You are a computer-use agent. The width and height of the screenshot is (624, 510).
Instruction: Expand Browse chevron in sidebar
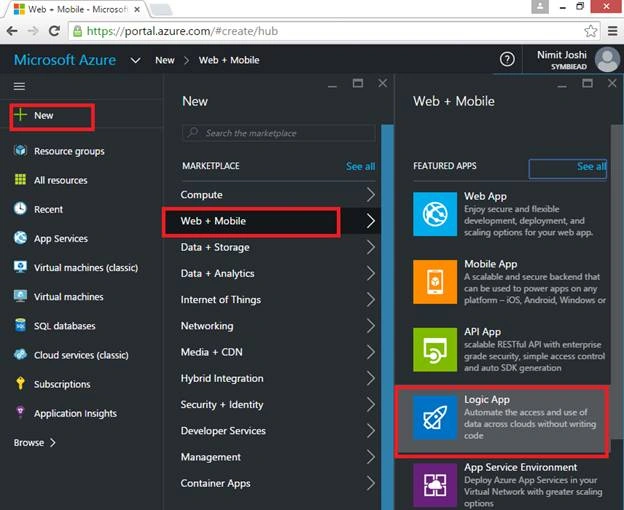pos(53,442)
